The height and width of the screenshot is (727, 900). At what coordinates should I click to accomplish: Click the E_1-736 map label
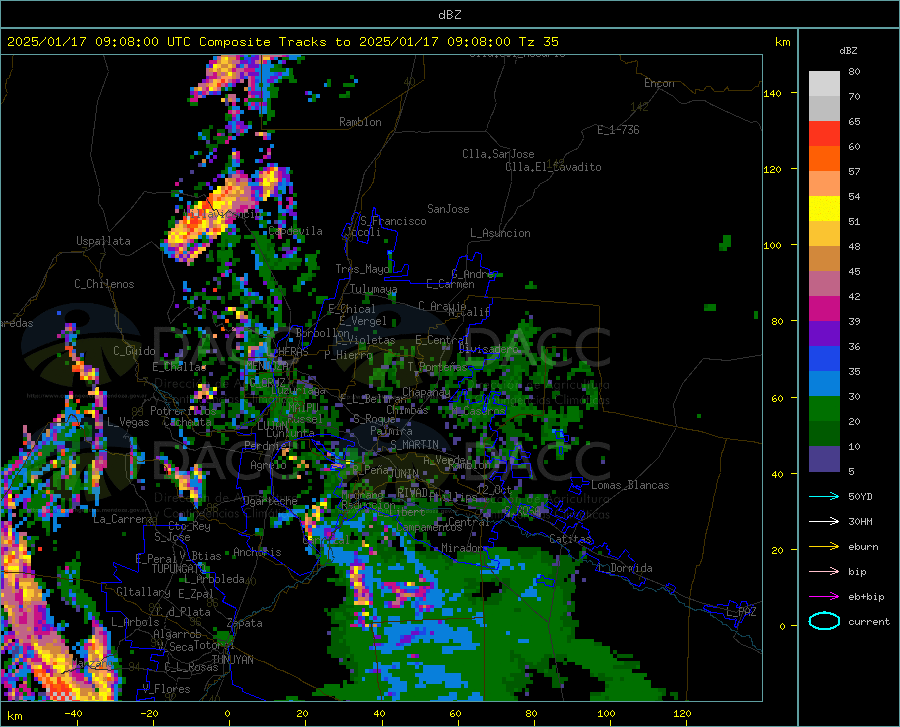618,130
